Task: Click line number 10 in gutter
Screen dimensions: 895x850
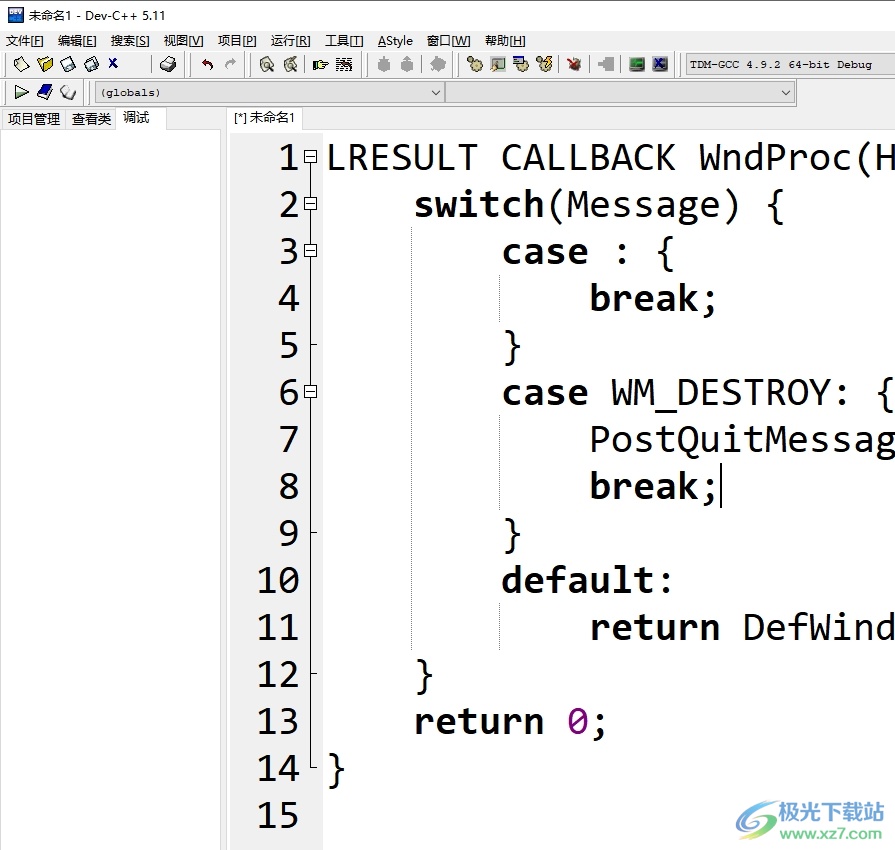Action: tap(277, 580)
